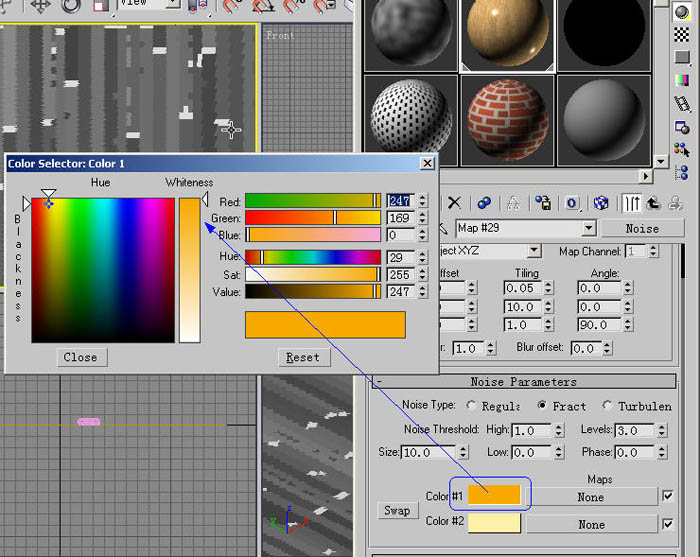The height and width of the screenshot is (557, 700).
Task: Toggle the Color #2 map checkbox
Action: pos(667,524)
